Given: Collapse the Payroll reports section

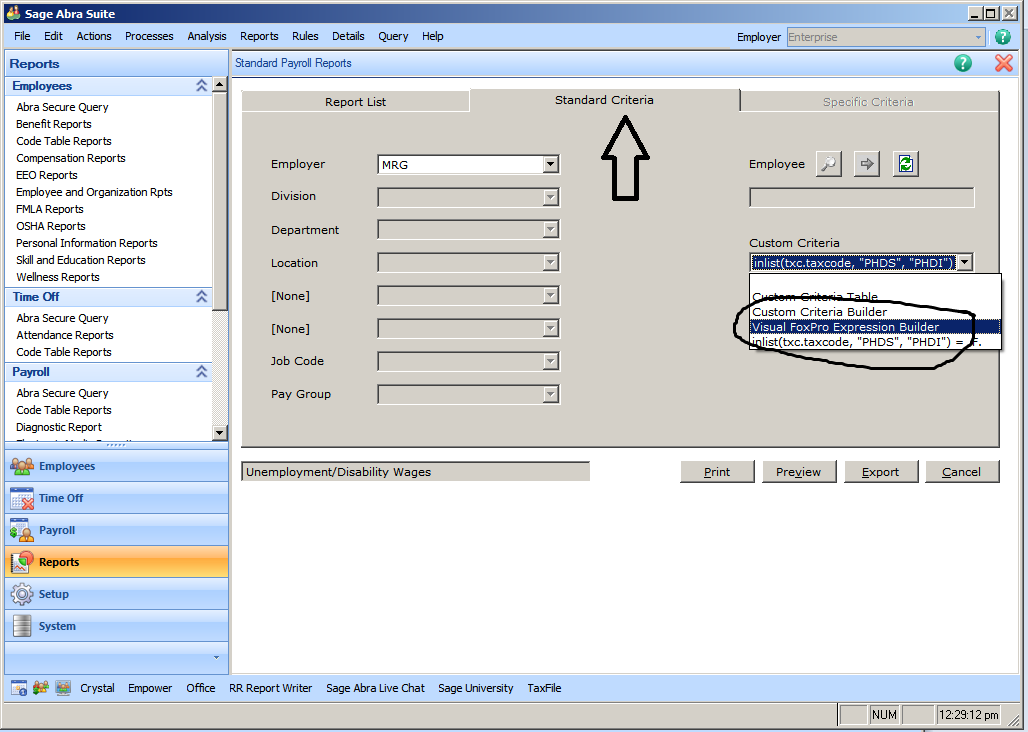Looking at the screenshot, I should pyautogui.click(x=201, y=372).
